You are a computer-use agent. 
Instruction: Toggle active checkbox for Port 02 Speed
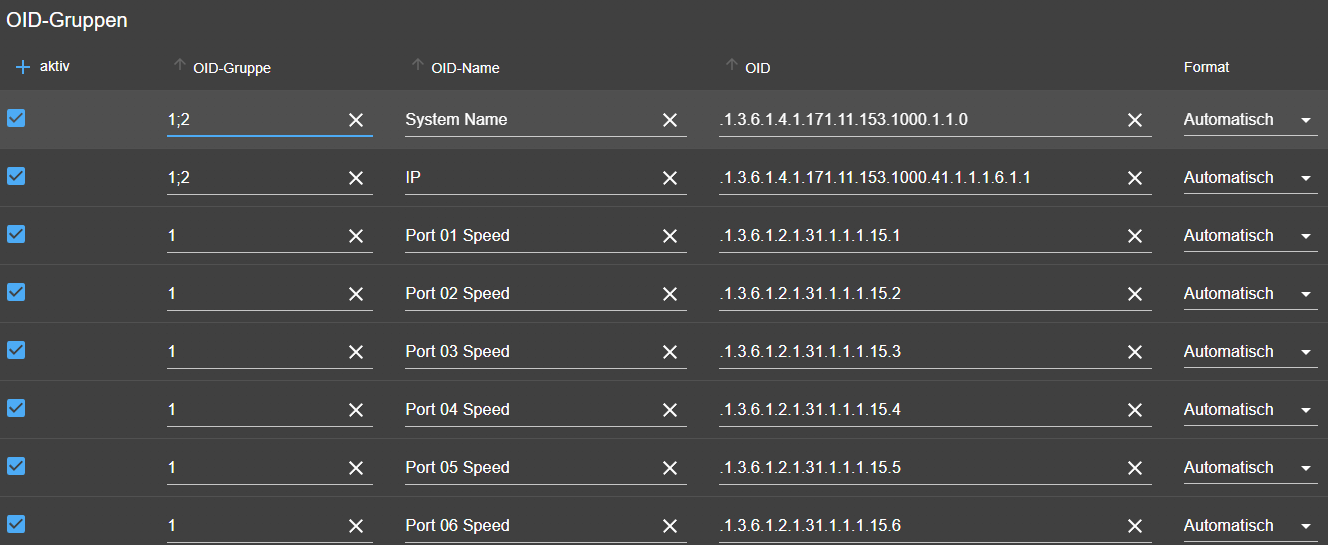pyautogui.click(x=16, y=292)
